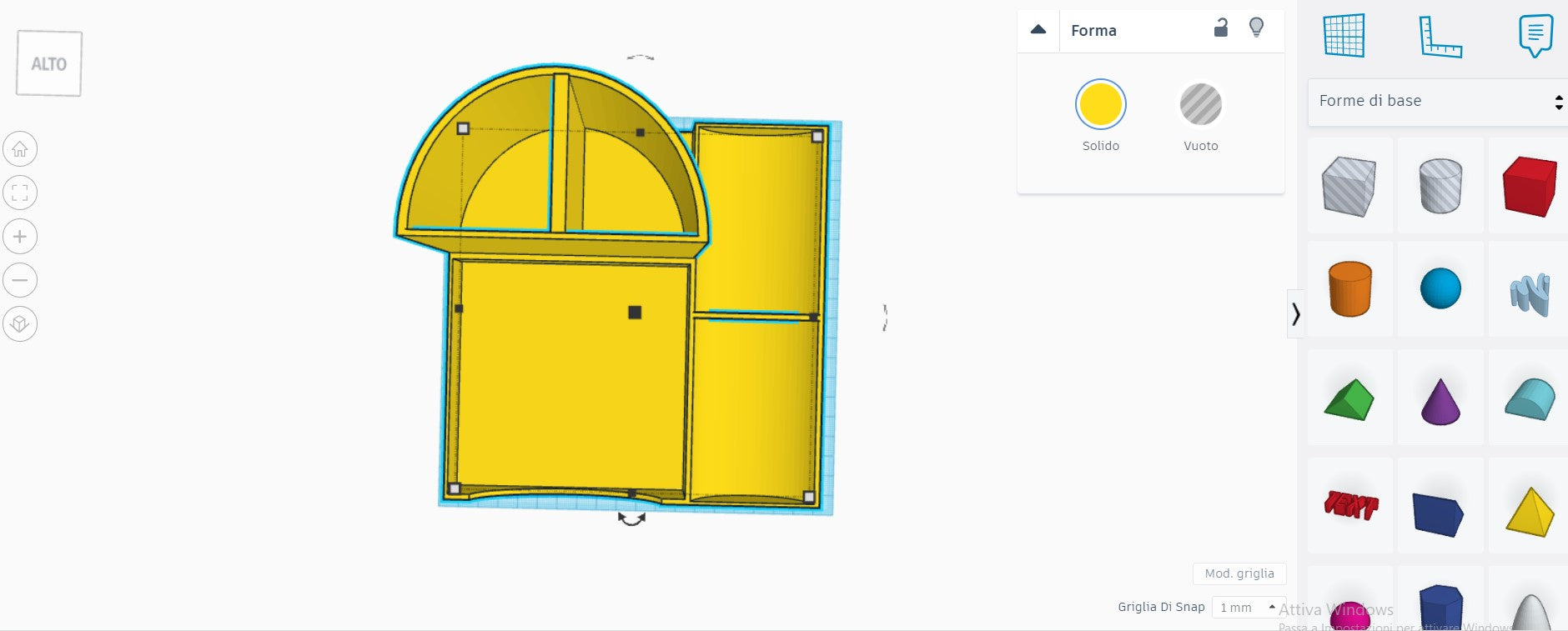Hide selected shape with lightbulb icon
The width and height of the screenshot is (1568, 631).
coord(1256,28)
